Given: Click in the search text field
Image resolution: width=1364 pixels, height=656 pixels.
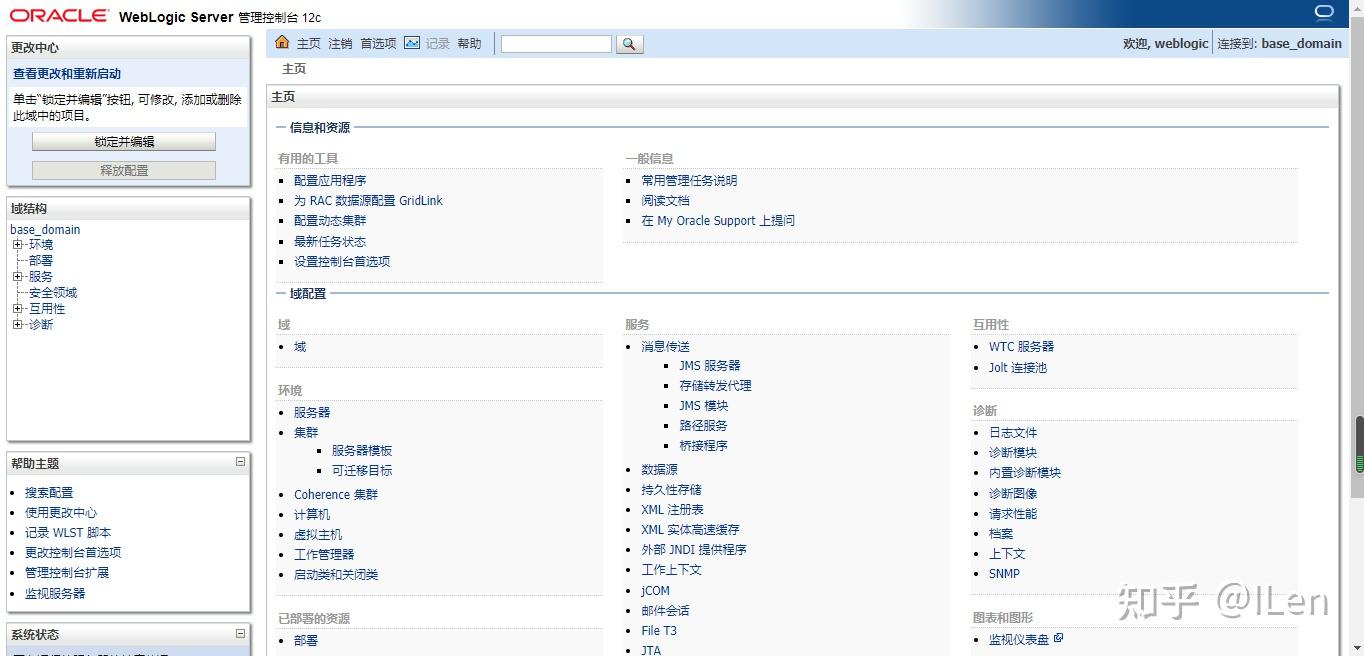Looking at the screenshot, I should click(556, 44).
